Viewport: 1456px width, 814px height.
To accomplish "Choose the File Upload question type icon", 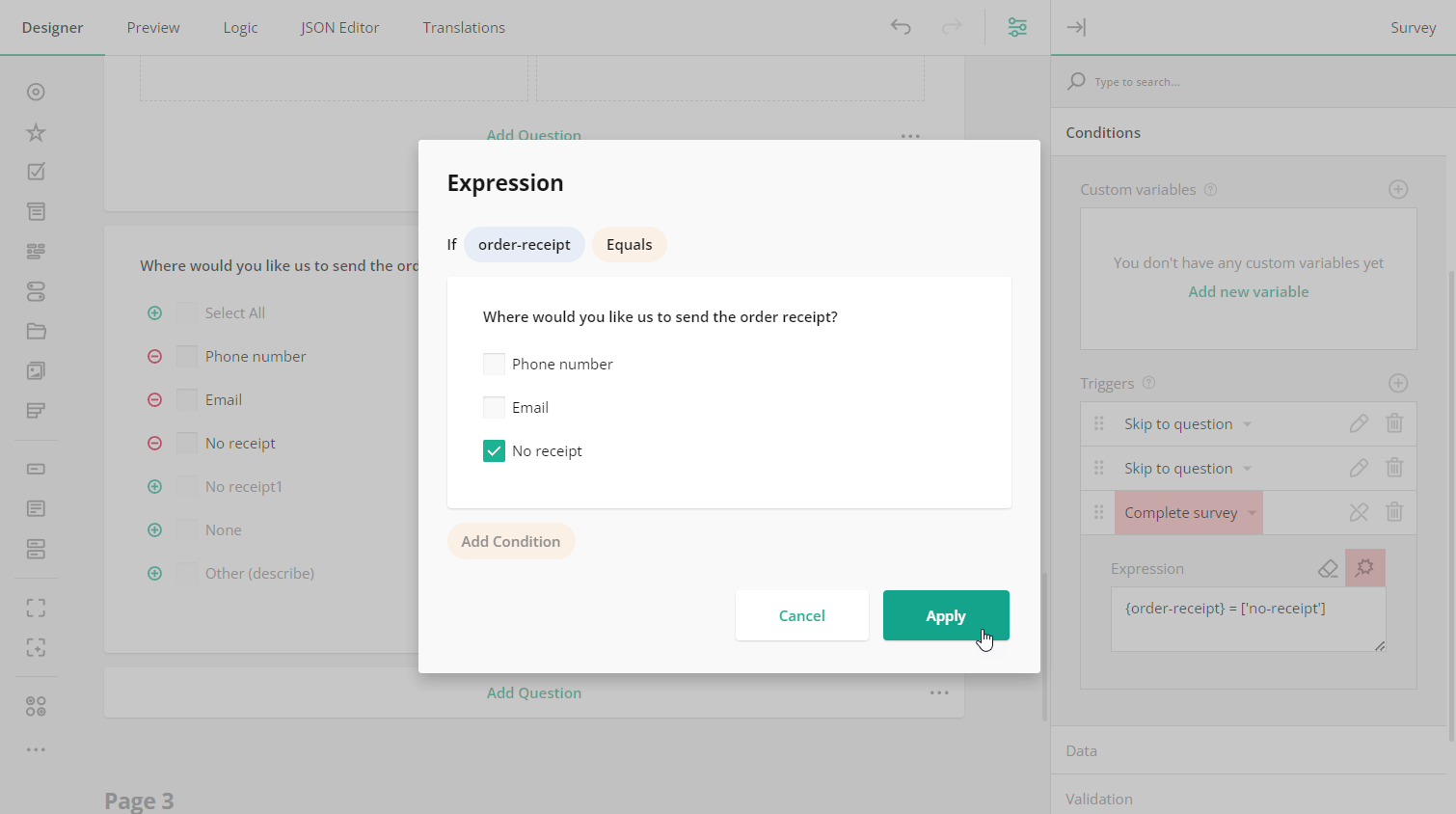I will point(36,331).
